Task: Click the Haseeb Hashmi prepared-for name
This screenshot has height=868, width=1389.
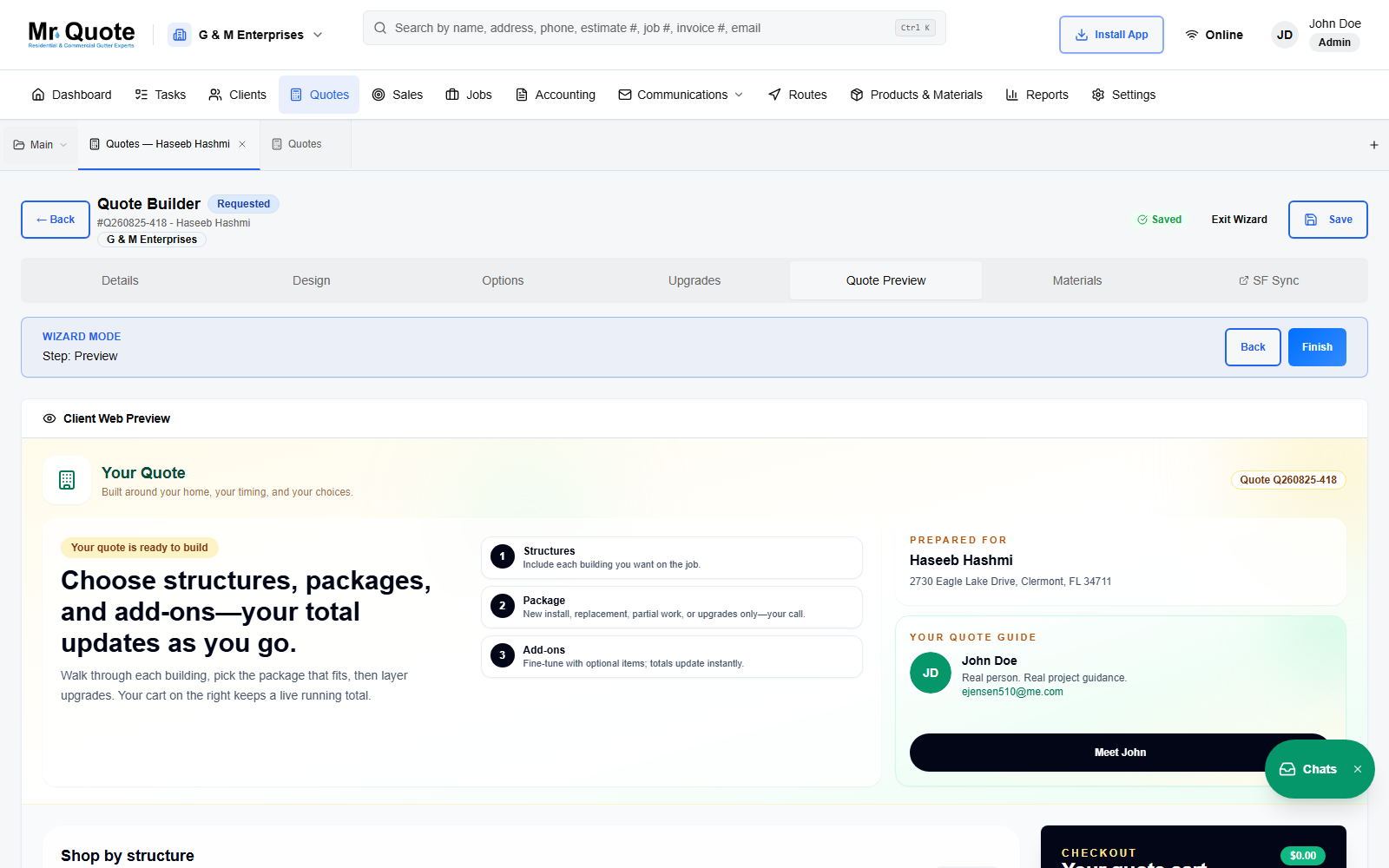Action: point(961,561)
